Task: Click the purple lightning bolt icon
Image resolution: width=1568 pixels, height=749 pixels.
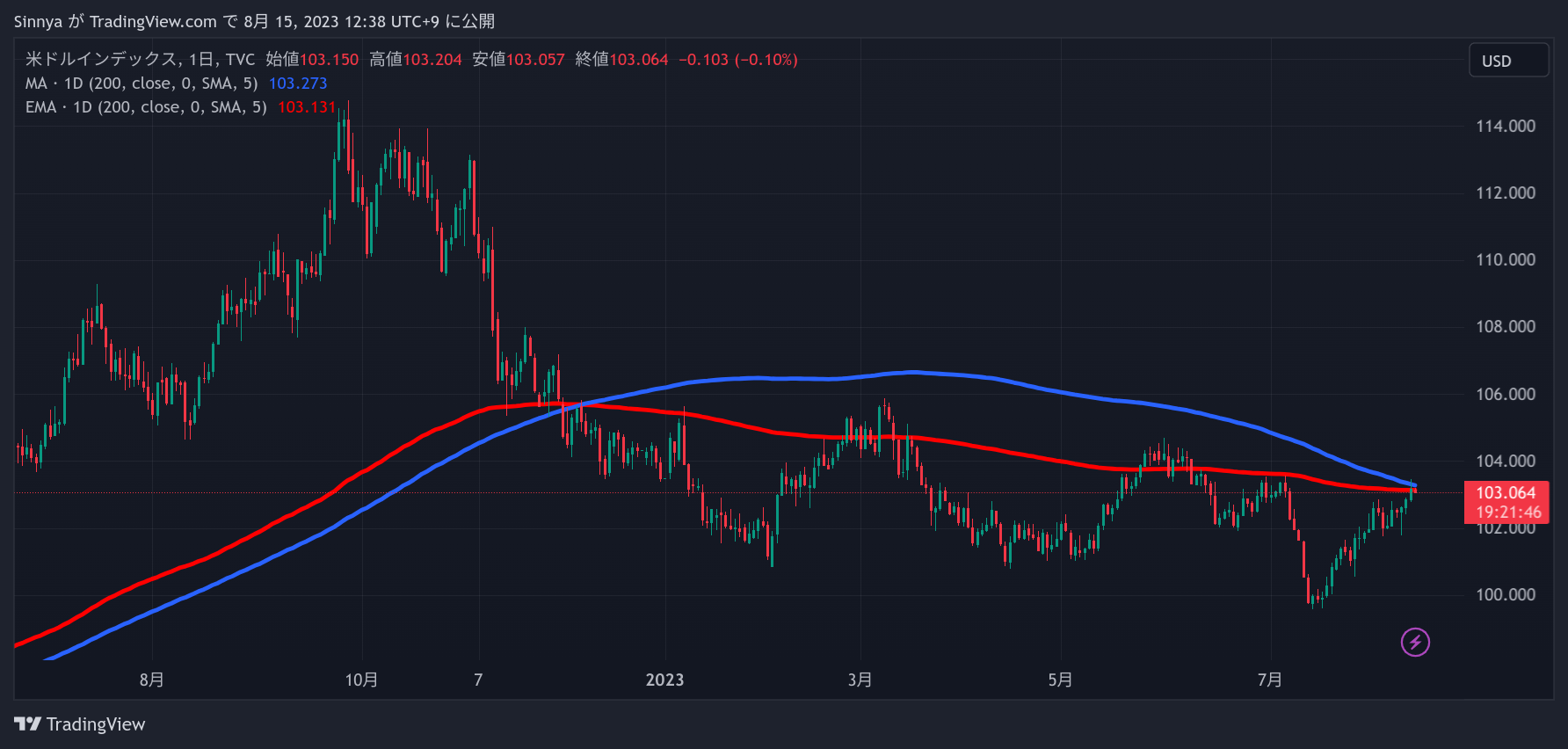Action: tap(1415, 642)
